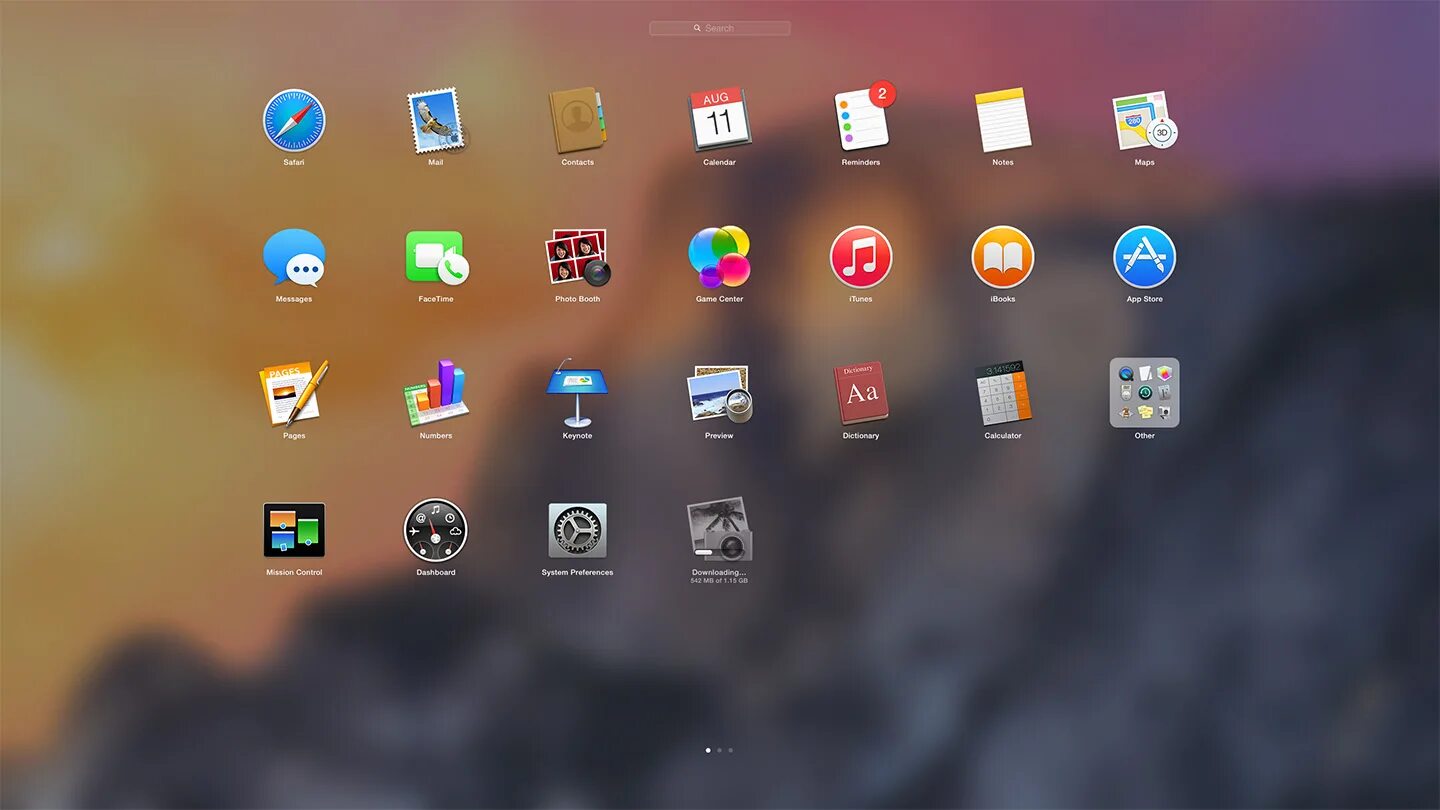Open the Messages speech bubble icon
This screenshot has height=810, width=1440.
(294, 257)
